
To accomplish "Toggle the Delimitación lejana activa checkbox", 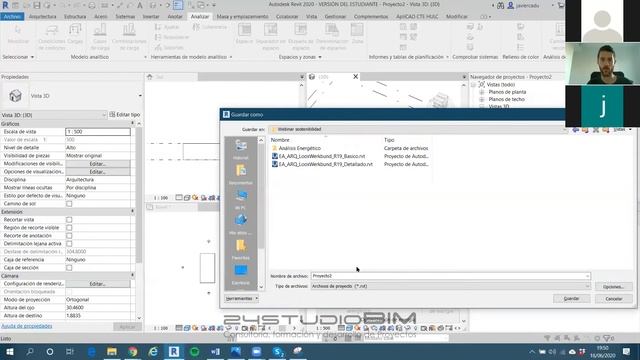I will (69, 244).
